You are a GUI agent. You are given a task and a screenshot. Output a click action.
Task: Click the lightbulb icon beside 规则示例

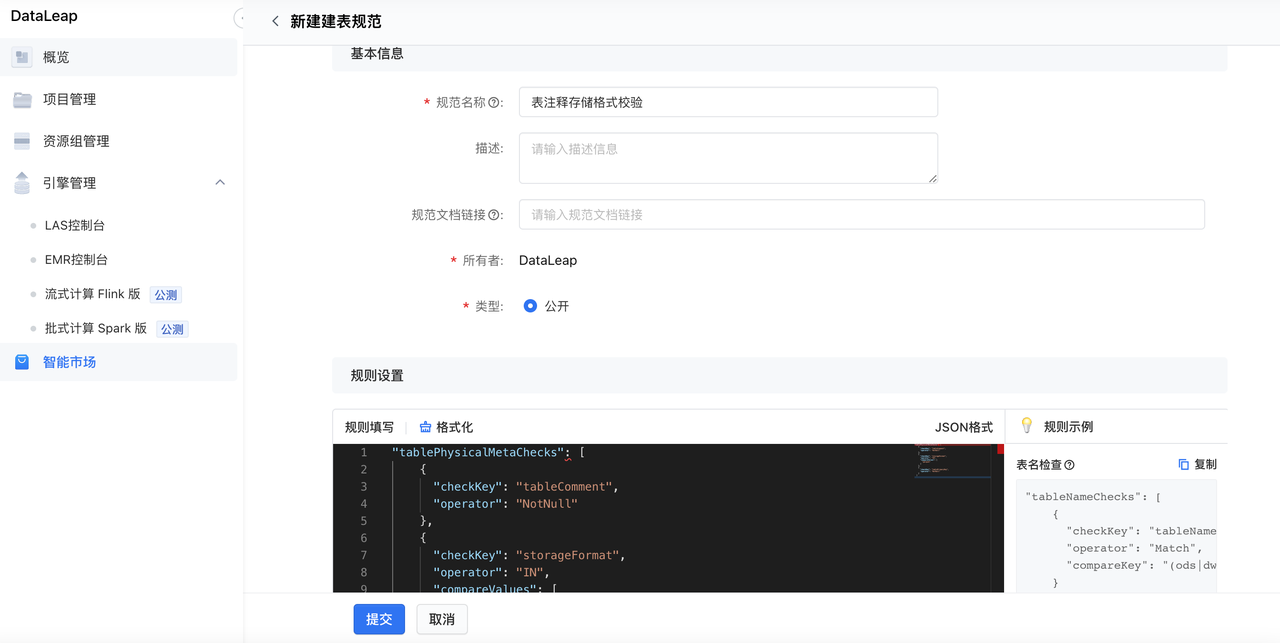pyautogui.click(x=1026, y=426)
